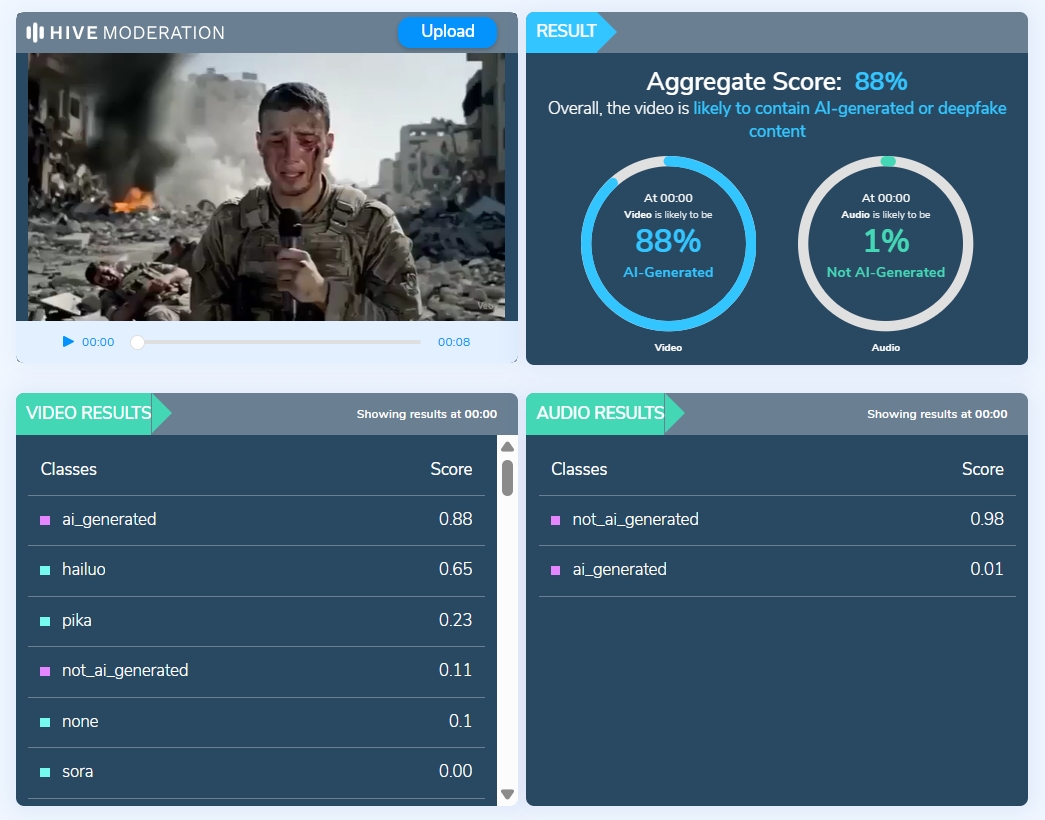1045x820 pixels.
Task: Click the Aggregate Score 88% value
Action: tap(880, 81)
